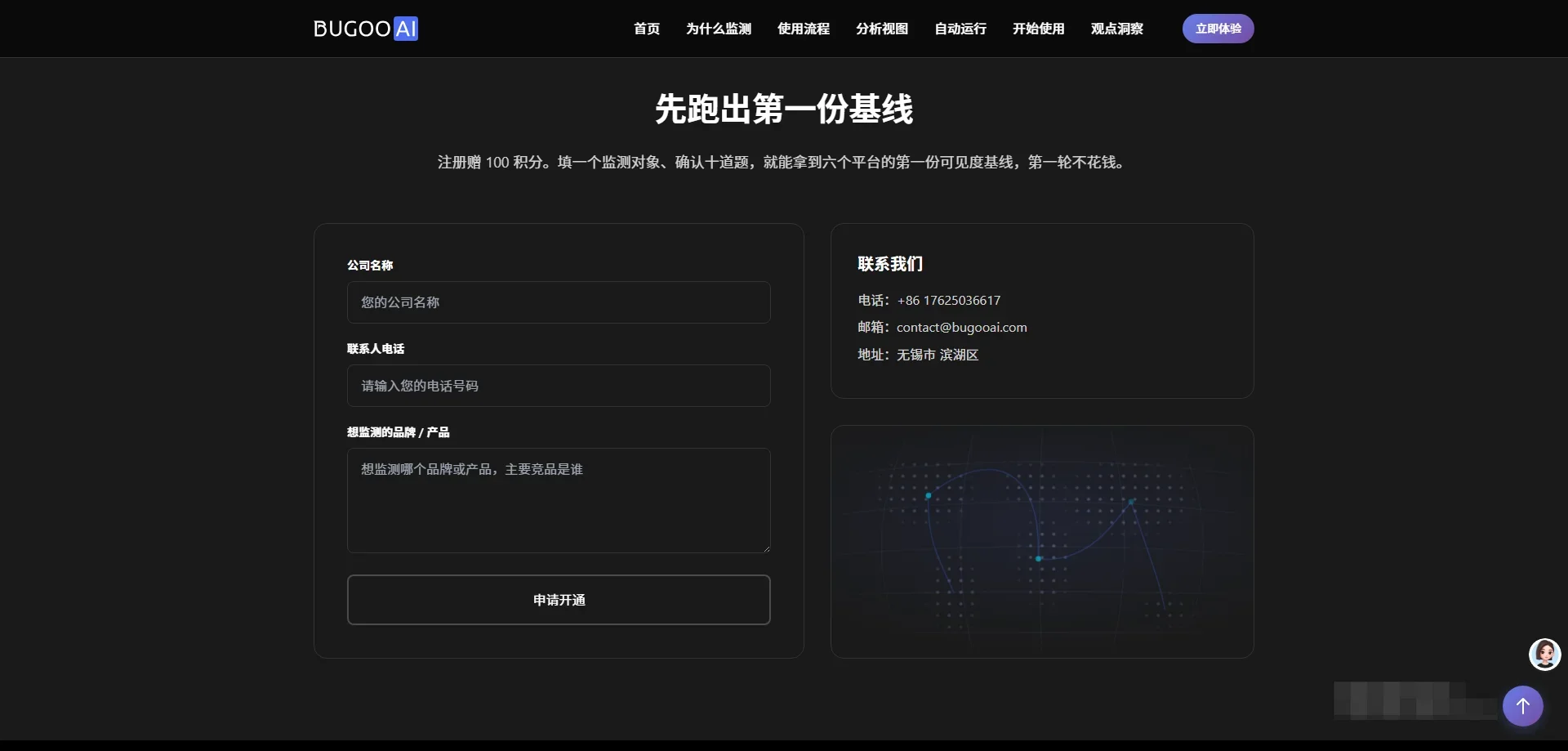Go to 首页 in the navigation
The image size is (1568, 751).
click(x=647, y=29)
